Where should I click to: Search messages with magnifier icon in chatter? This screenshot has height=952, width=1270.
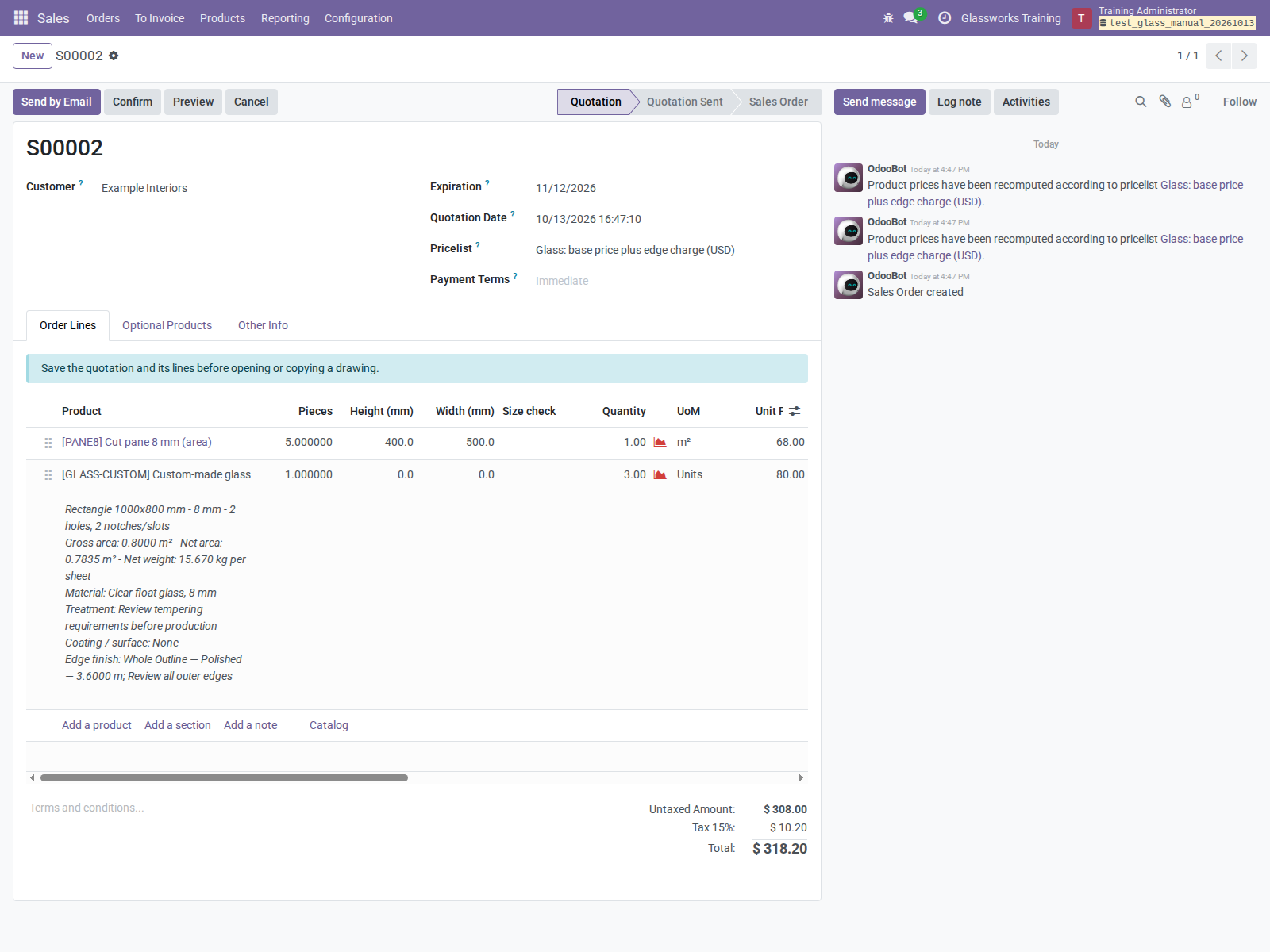(1141, 102)
